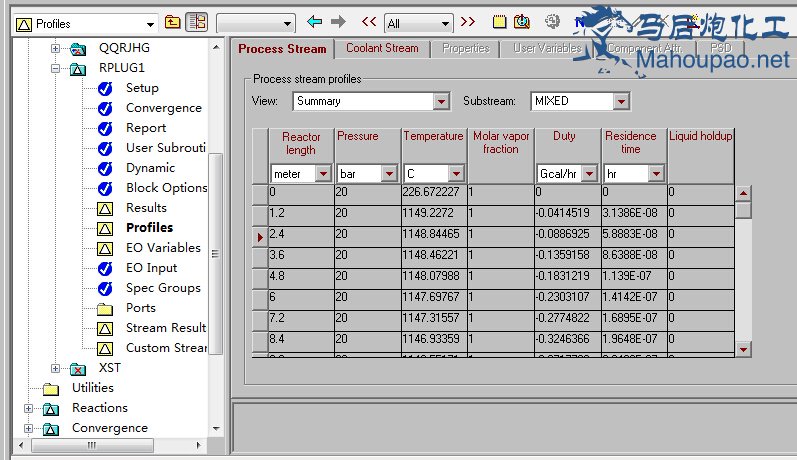Change Temperature units from C
Image resolution: width=797 pixels, height=460 pixels.
456,174
